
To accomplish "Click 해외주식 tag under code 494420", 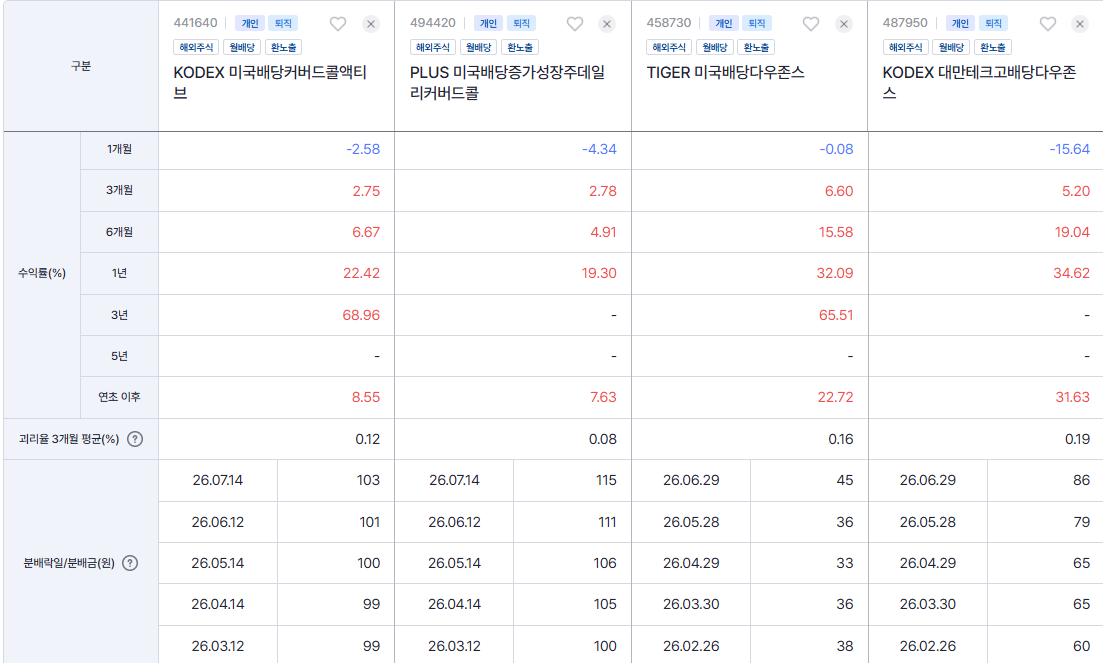I will [433, 47].
